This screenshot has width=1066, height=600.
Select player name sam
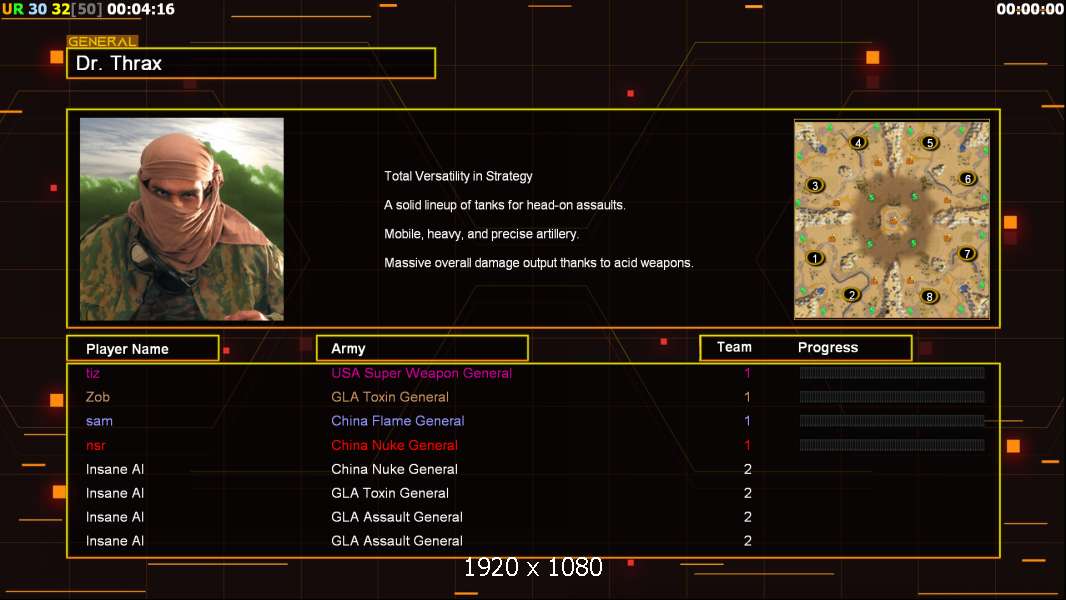[x=99, y=421]
